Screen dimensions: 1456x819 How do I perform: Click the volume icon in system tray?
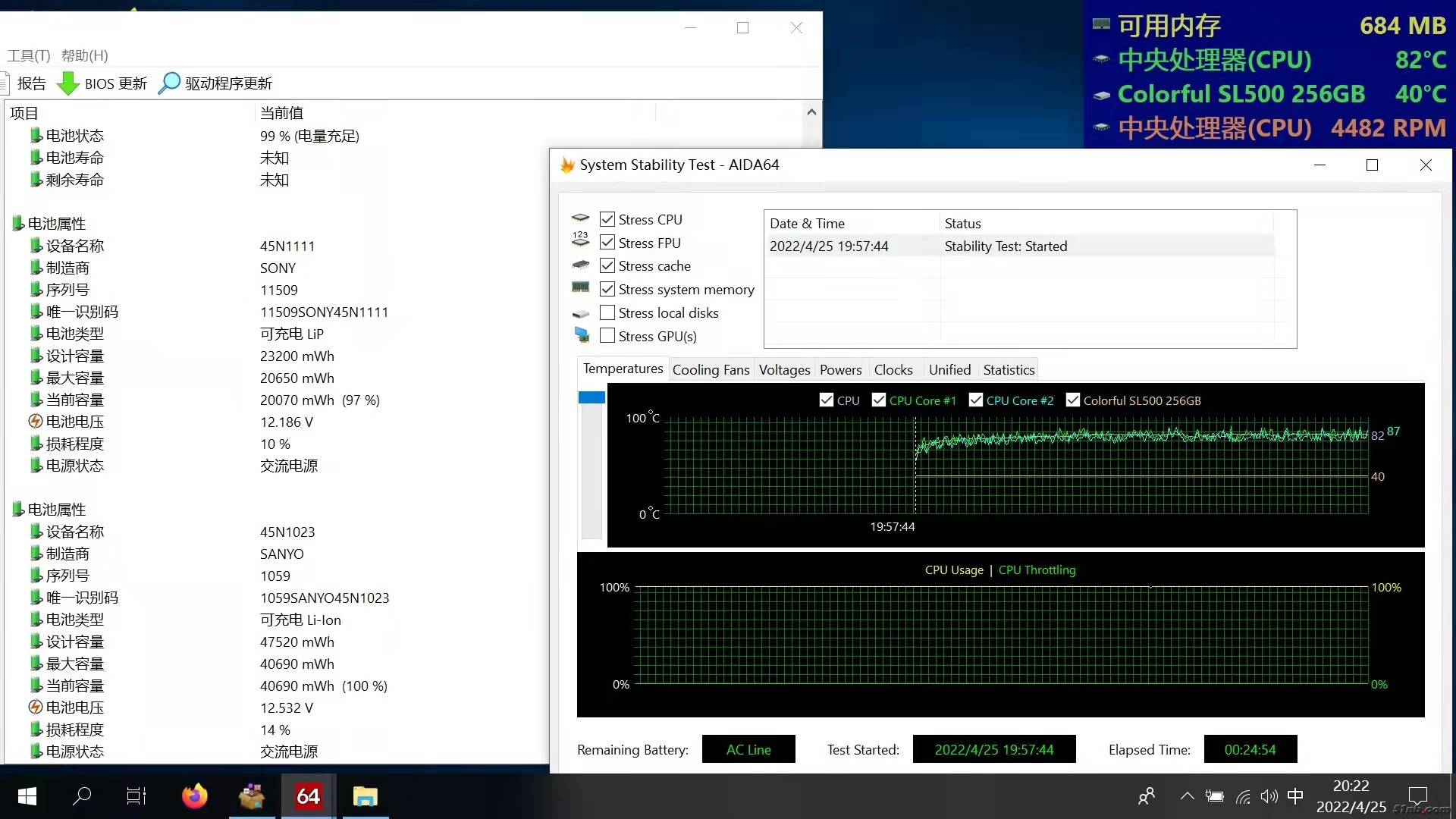click(x=1269, y=796)
